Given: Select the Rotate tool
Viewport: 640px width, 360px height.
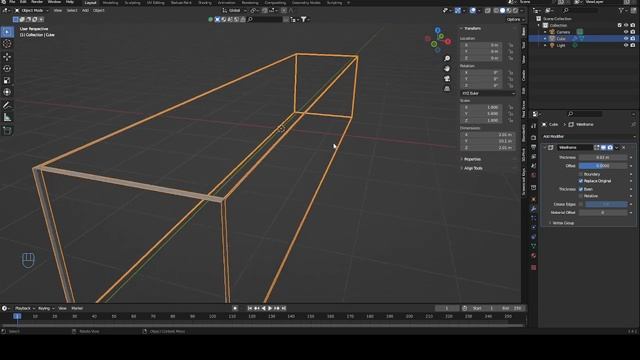Looking at the screenshot, I should (7, 69).
